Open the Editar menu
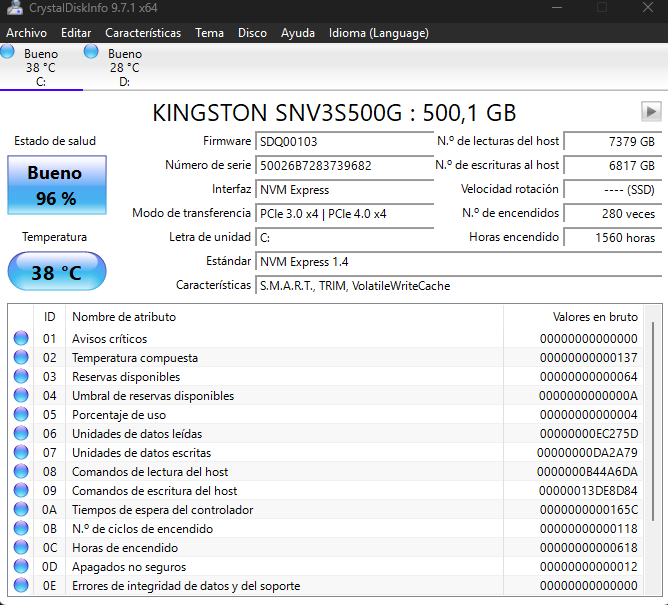668x605 pixels. coord(76,33)
